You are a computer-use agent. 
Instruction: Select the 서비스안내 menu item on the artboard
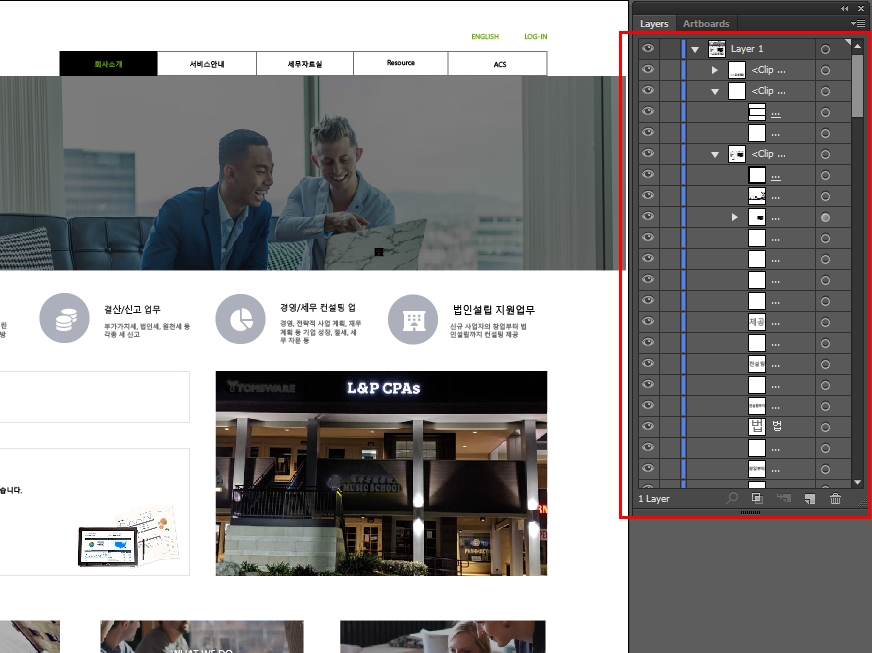(207, 64)
